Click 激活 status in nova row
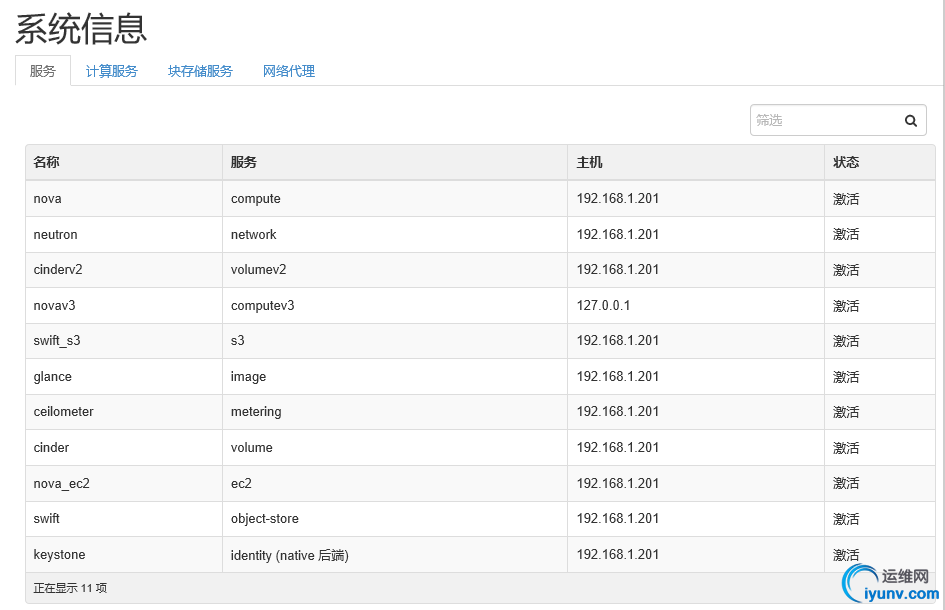945x610 pixels. [846, 199]
